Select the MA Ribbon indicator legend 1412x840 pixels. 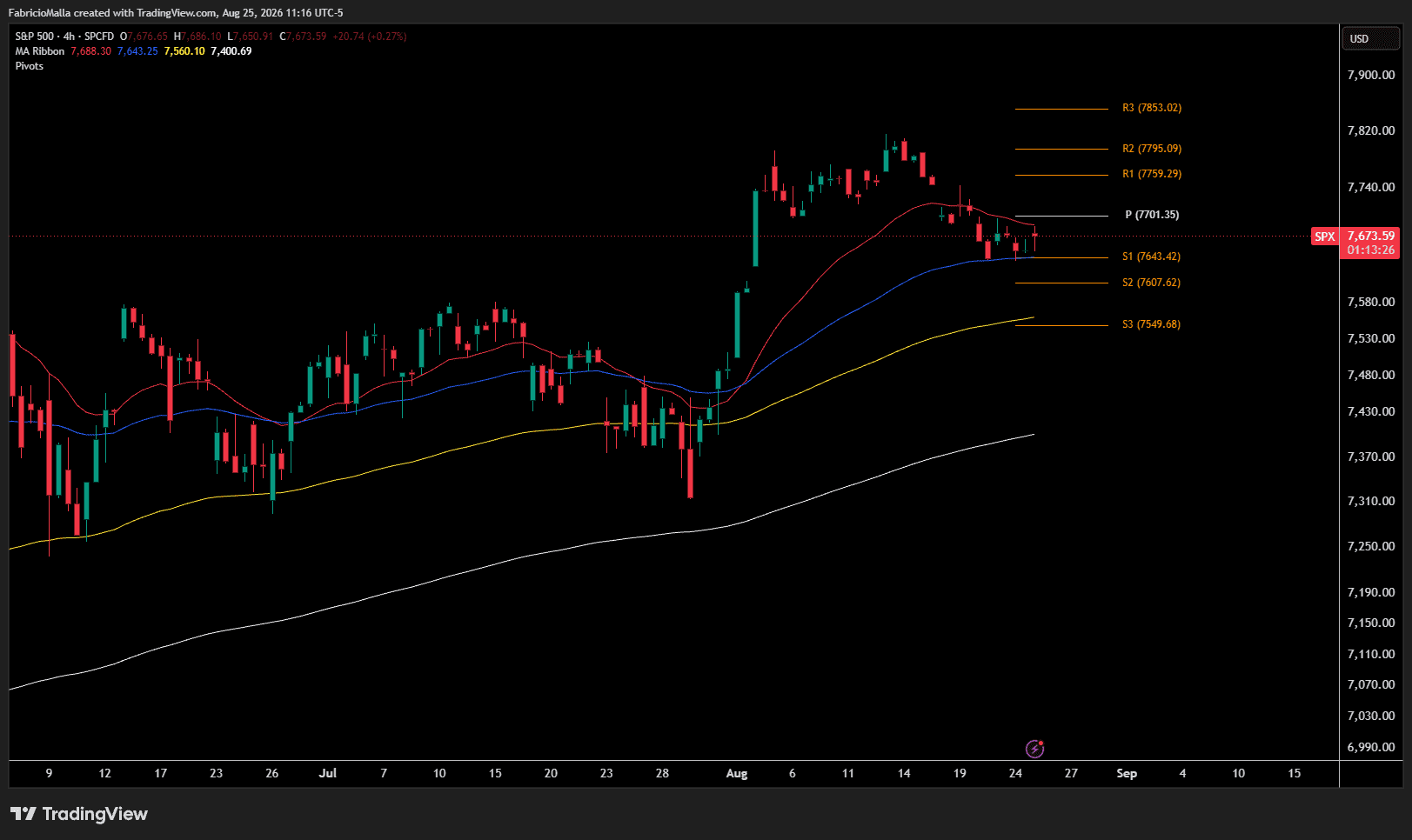click(40, 51)
